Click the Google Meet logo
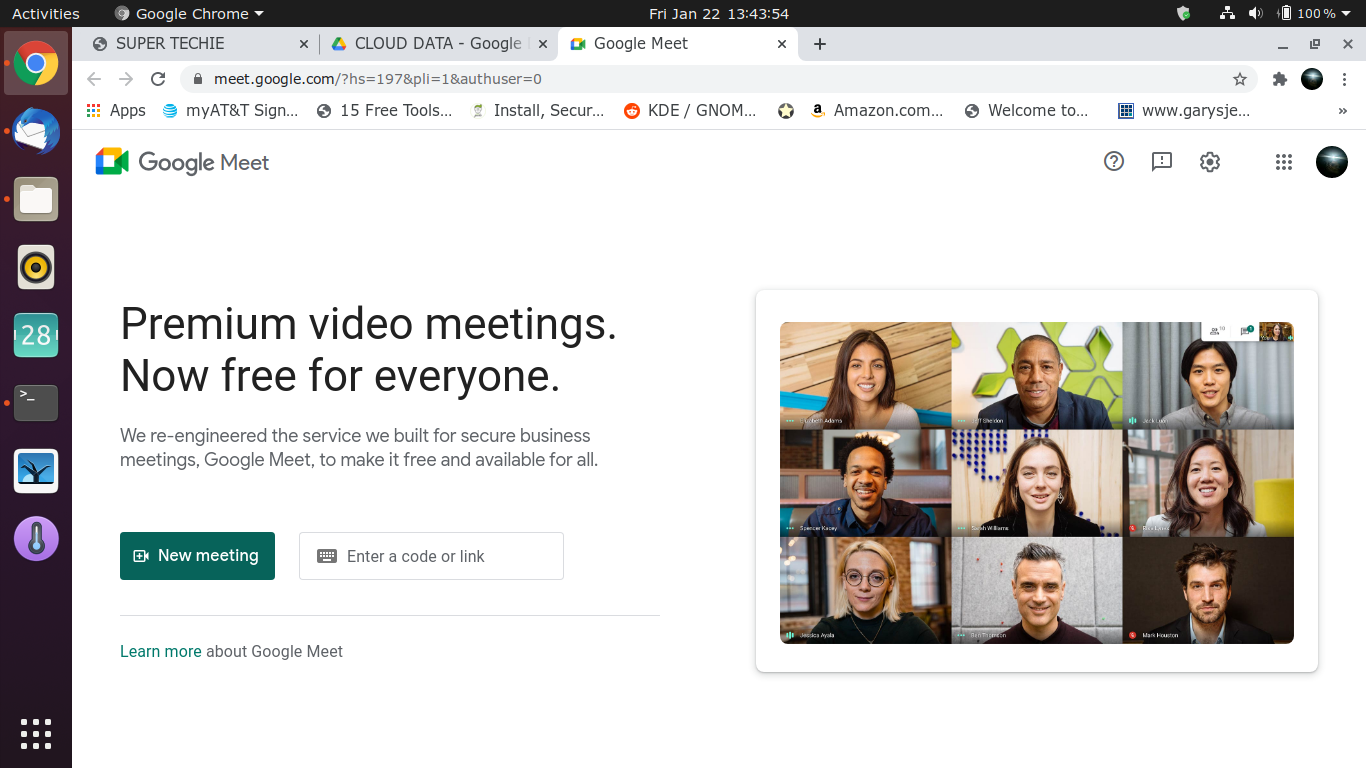The height and width of the screenshot is (768, 1366). (182, 162)
